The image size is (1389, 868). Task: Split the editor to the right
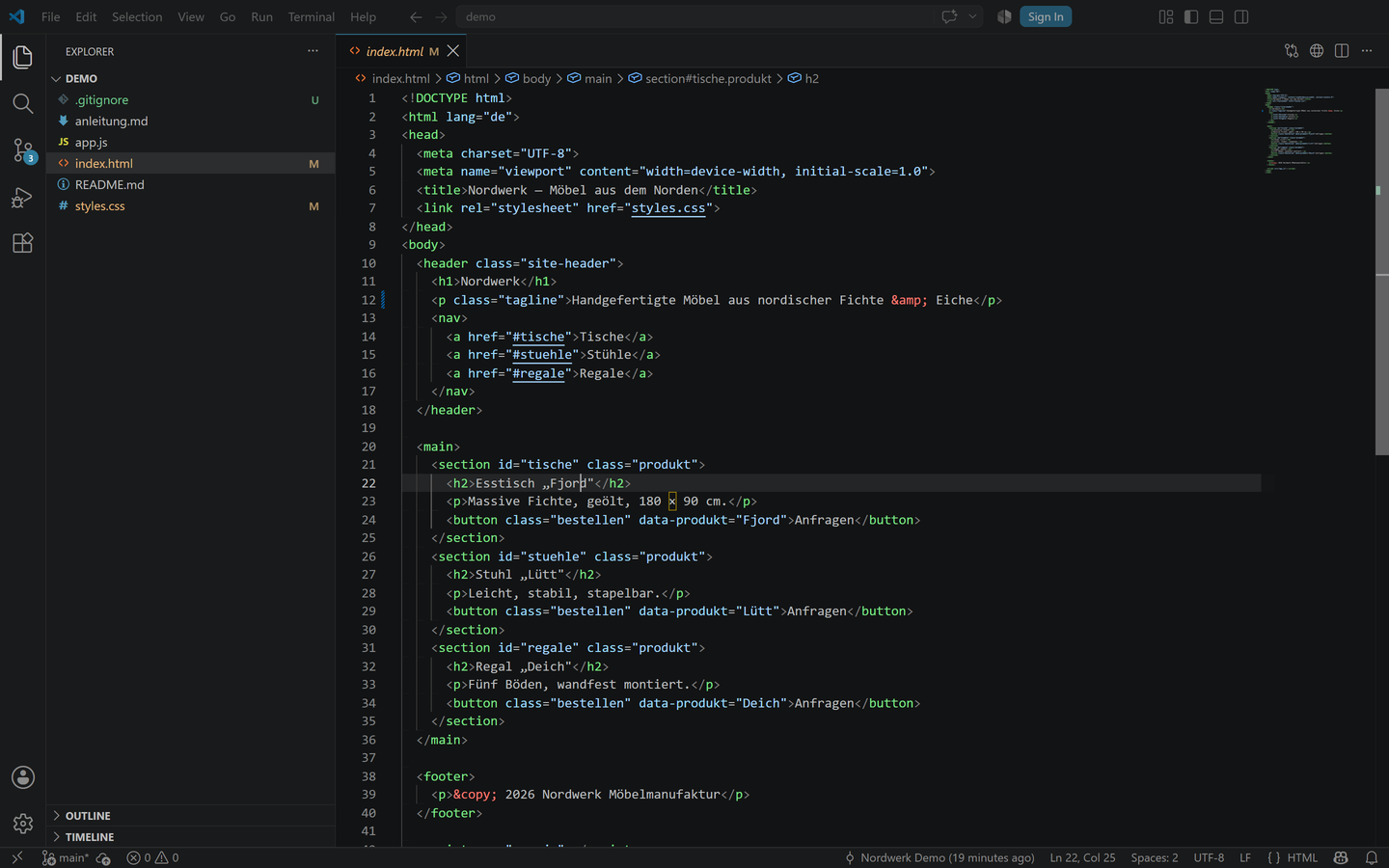click(1342, 51)
